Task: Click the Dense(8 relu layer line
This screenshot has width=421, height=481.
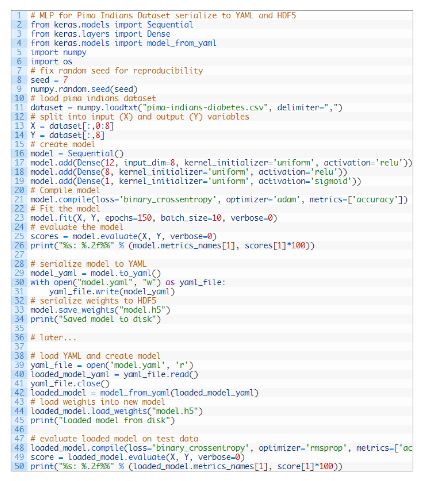Action: [189, 172]
